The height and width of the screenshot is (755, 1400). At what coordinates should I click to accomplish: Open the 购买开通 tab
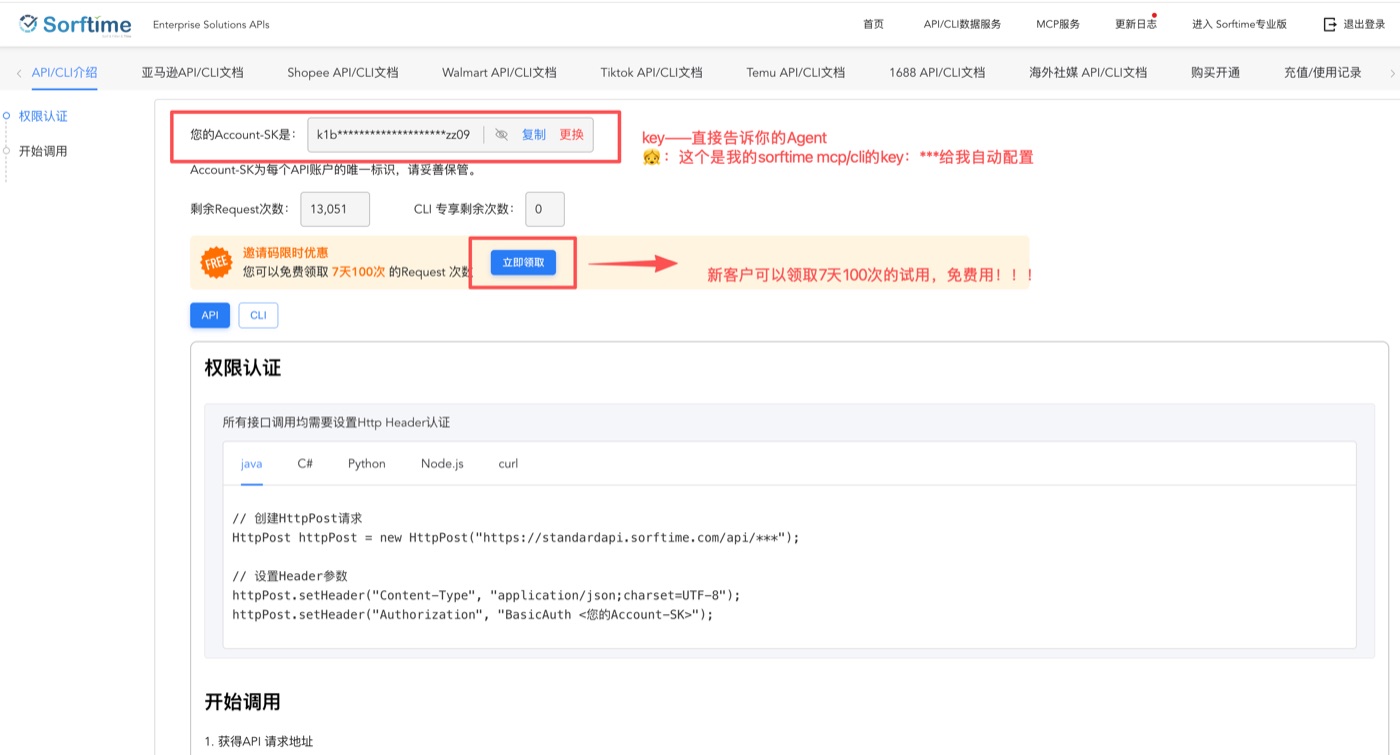point(1215,72)
